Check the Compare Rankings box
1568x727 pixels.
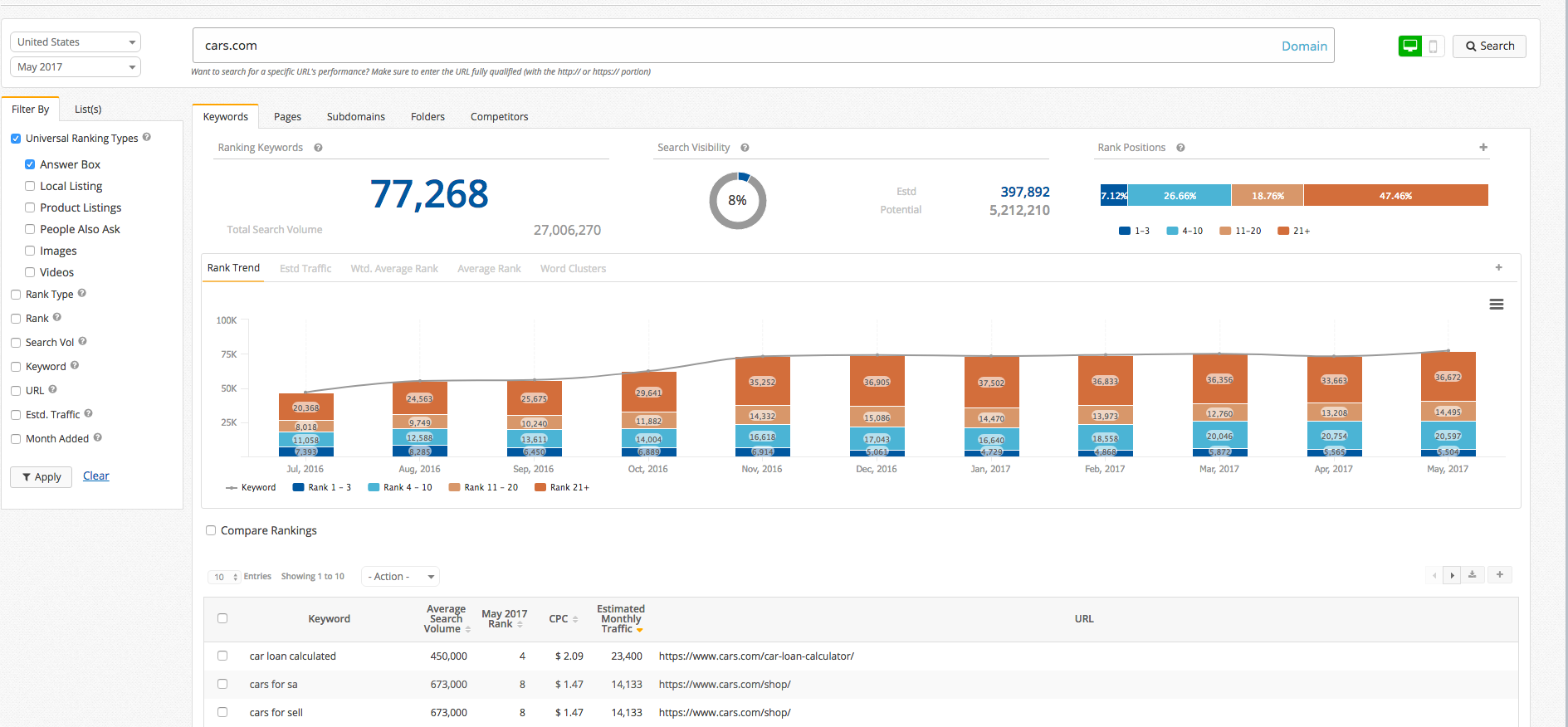(x=211, y=530)
